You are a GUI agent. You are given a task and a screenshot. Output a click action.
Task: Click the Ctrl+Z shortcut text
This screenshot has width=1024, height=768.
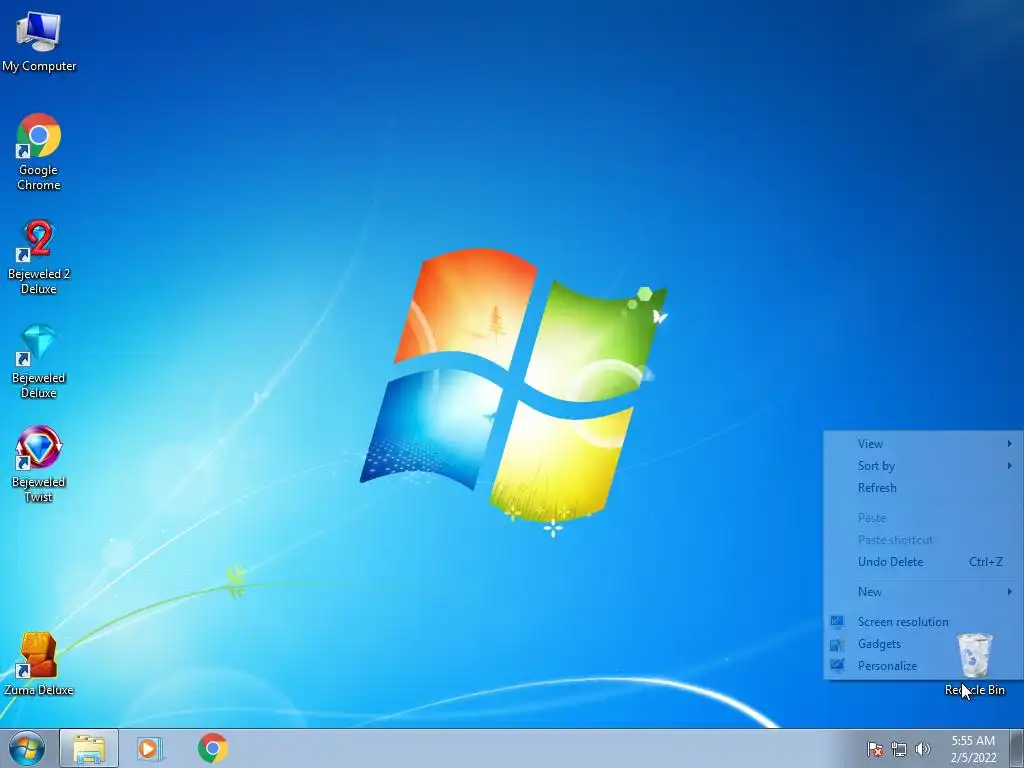(985, 562)
